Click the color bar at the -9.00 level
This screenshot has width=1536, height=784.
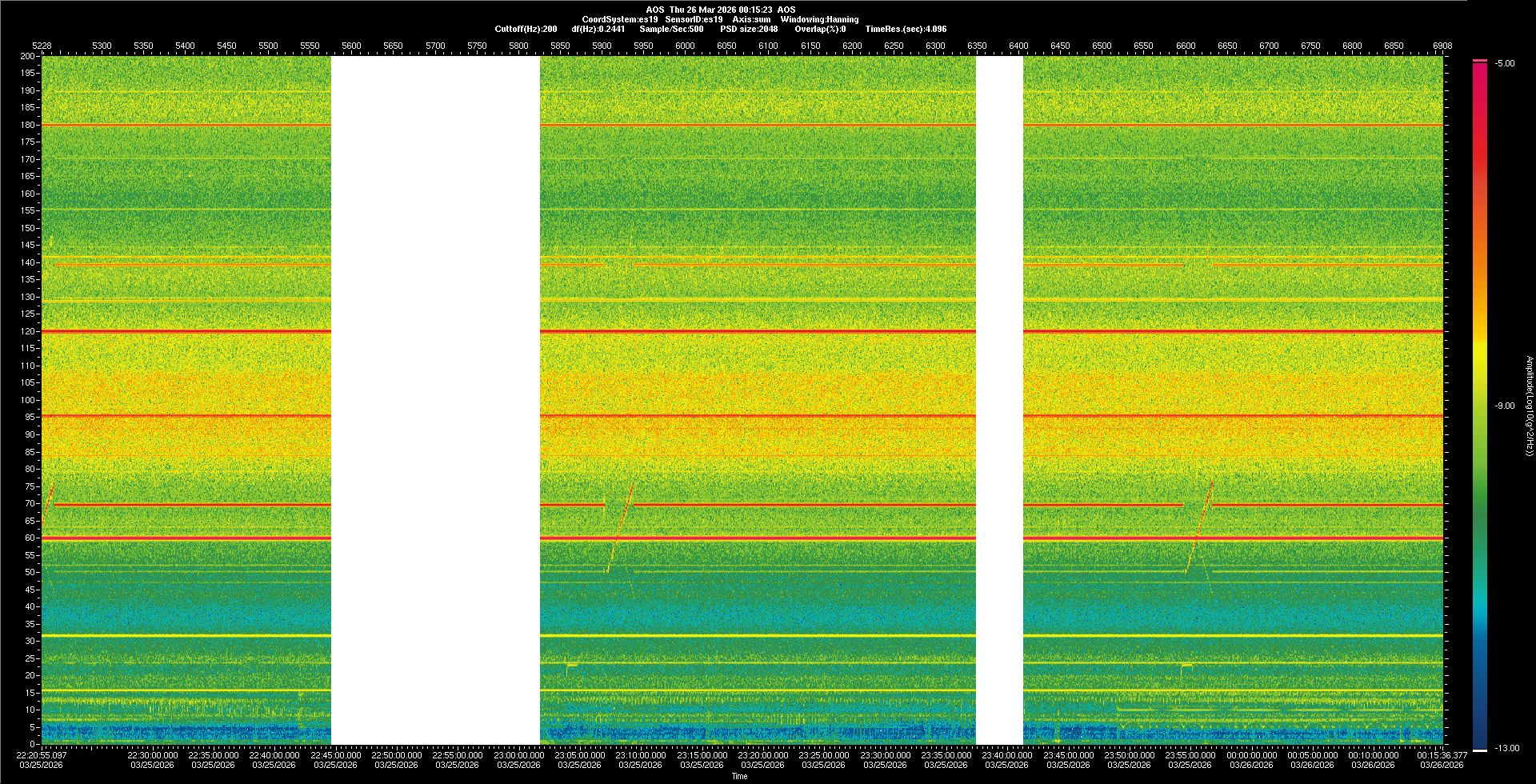coord(1479,406)
